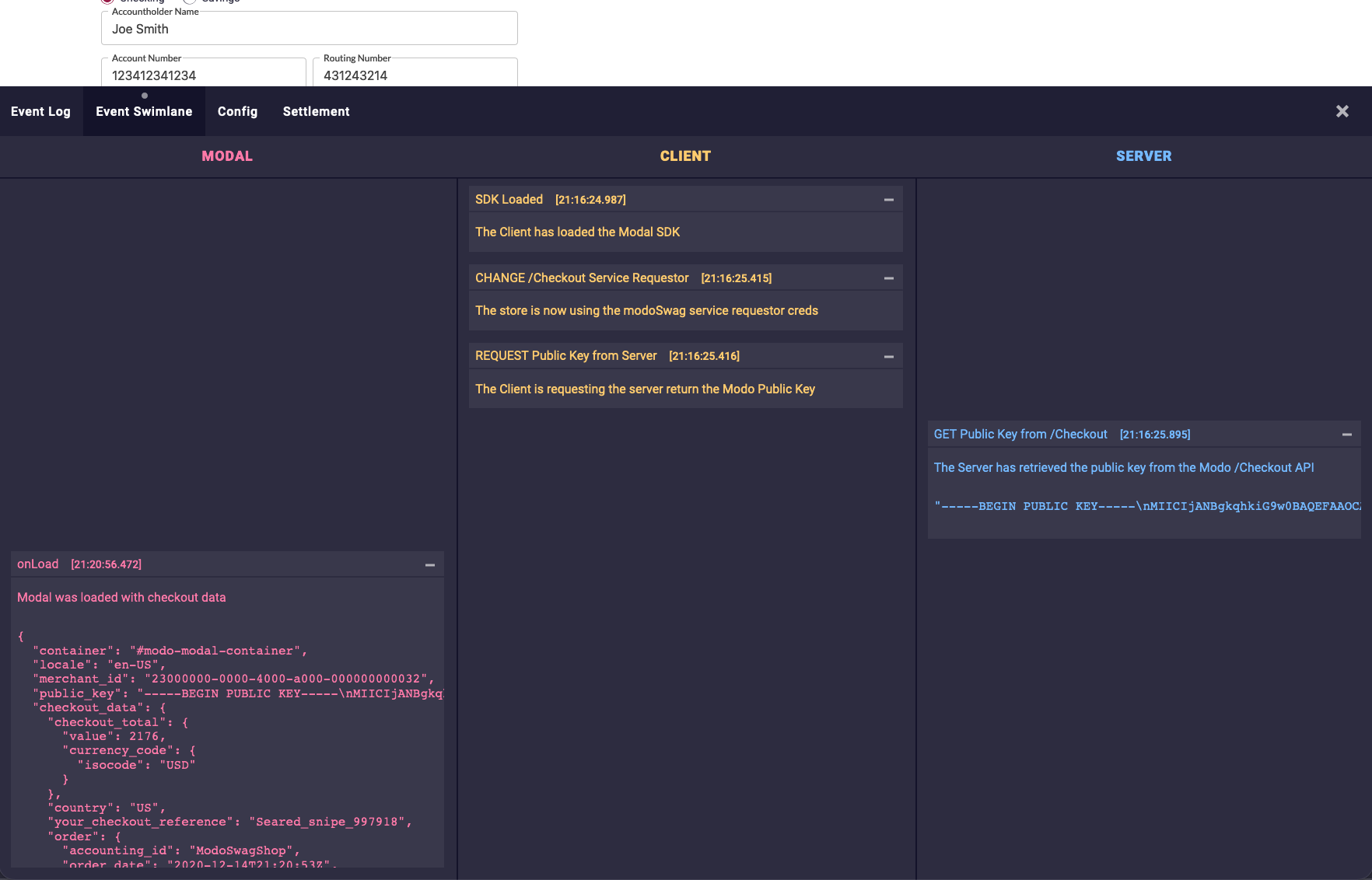Click 'The Client has loaded the Modal SDK'
Image resolution: width=1372 pixels, height=880 pixels.
pos(577,232)
